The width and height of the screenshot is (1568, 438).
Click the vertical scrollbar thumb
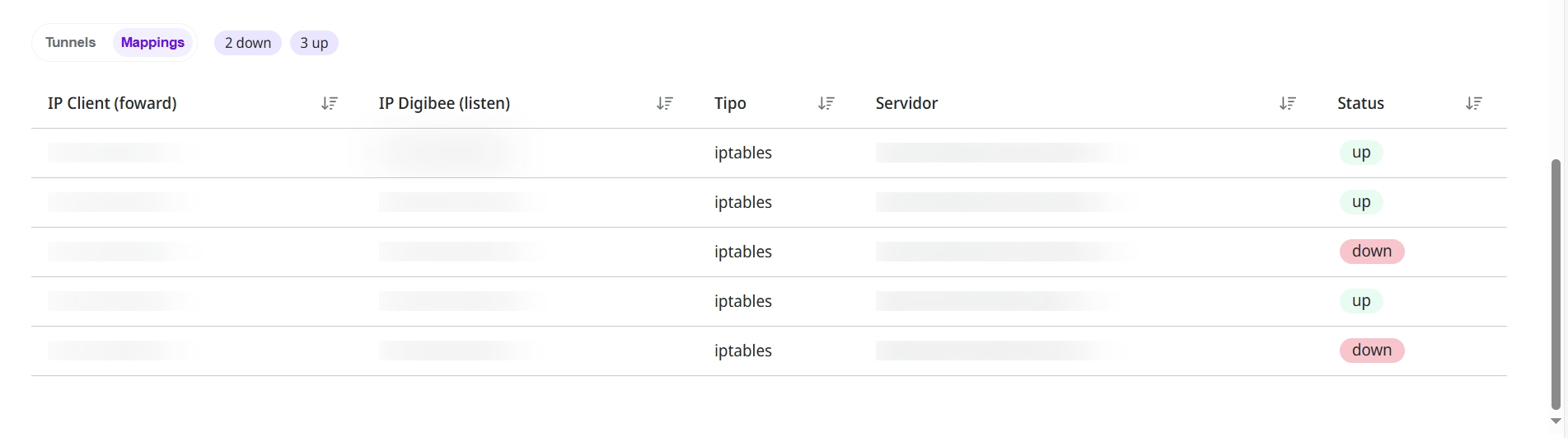point(1556,285)
